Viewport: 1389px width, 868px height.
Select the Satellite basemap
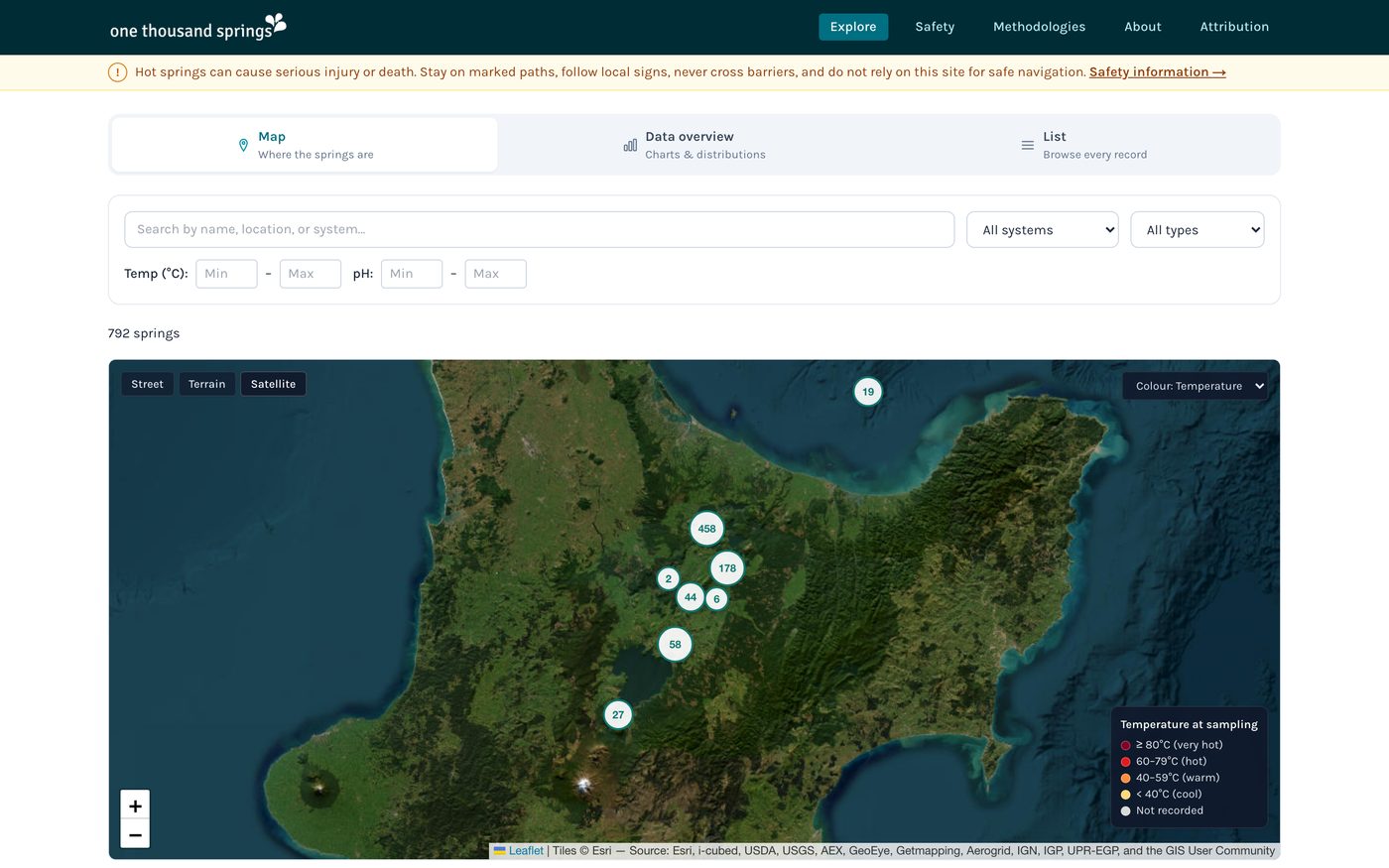click(273, 384)
